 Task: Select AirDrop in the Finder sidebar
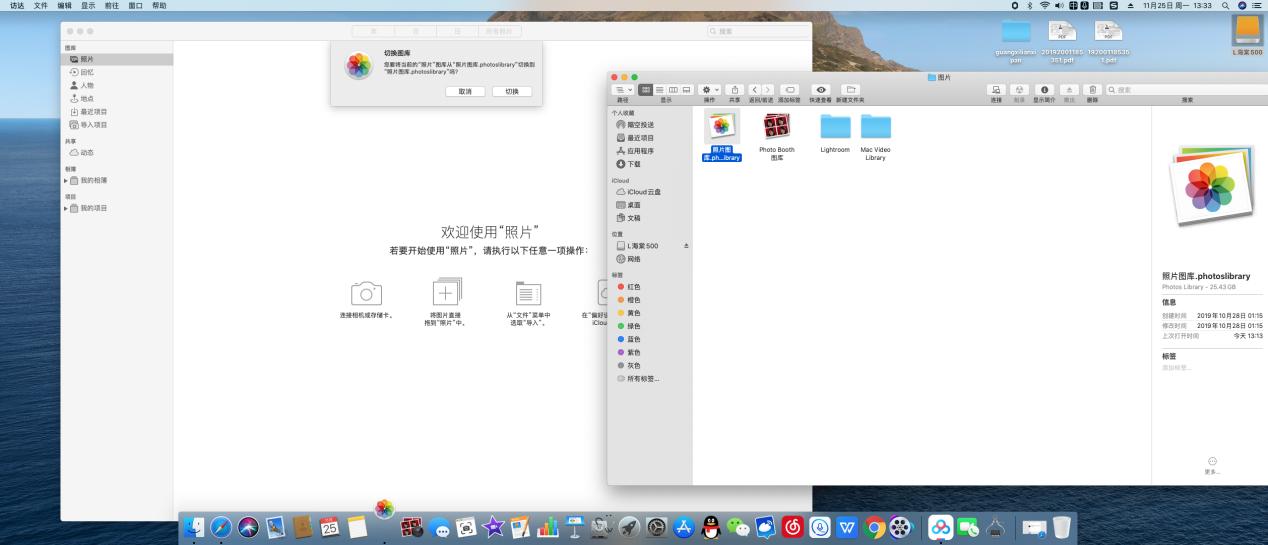pyautogui.click(x=640, y=125)
